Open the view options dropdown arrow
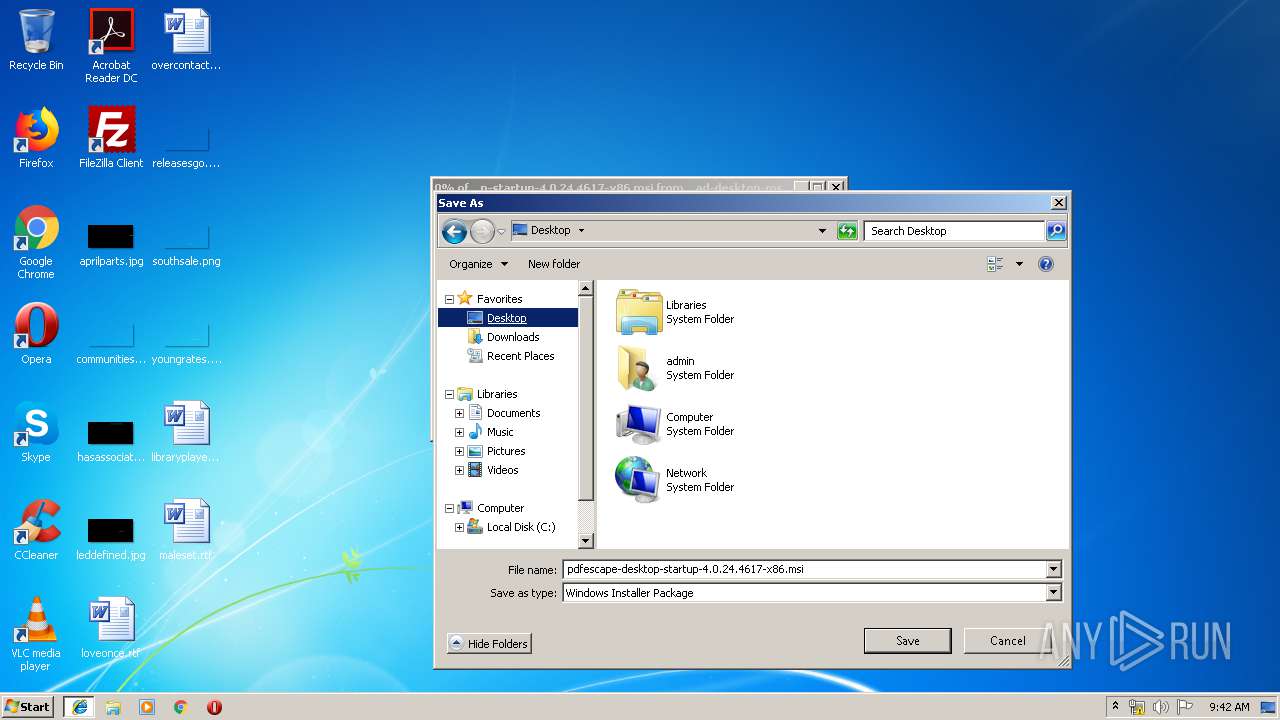The width and height of the screenshot is (1280, 720). pyautogui.click(x=1019, y=264)
